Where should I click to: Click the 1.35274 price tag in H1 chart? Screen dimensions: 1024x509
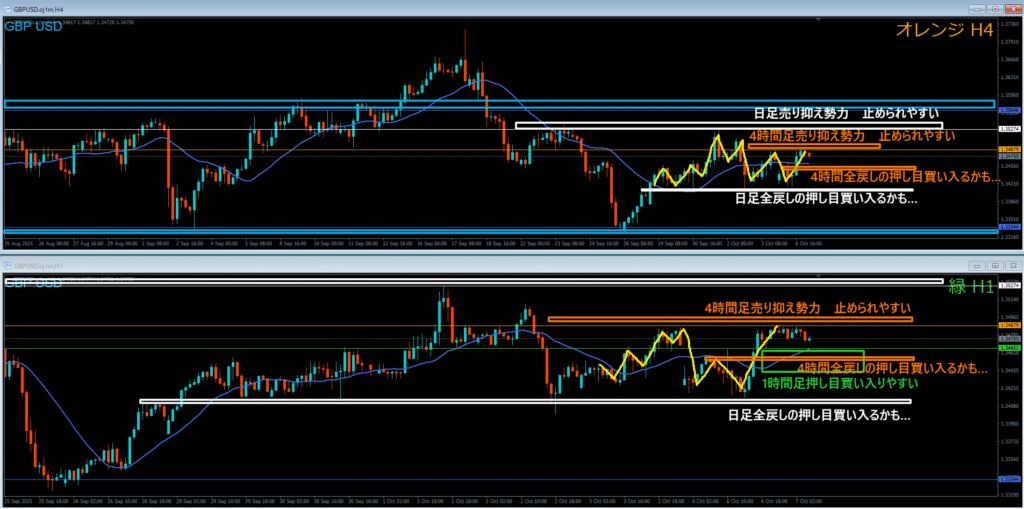pyautogui.click(x=1009, y=286)
